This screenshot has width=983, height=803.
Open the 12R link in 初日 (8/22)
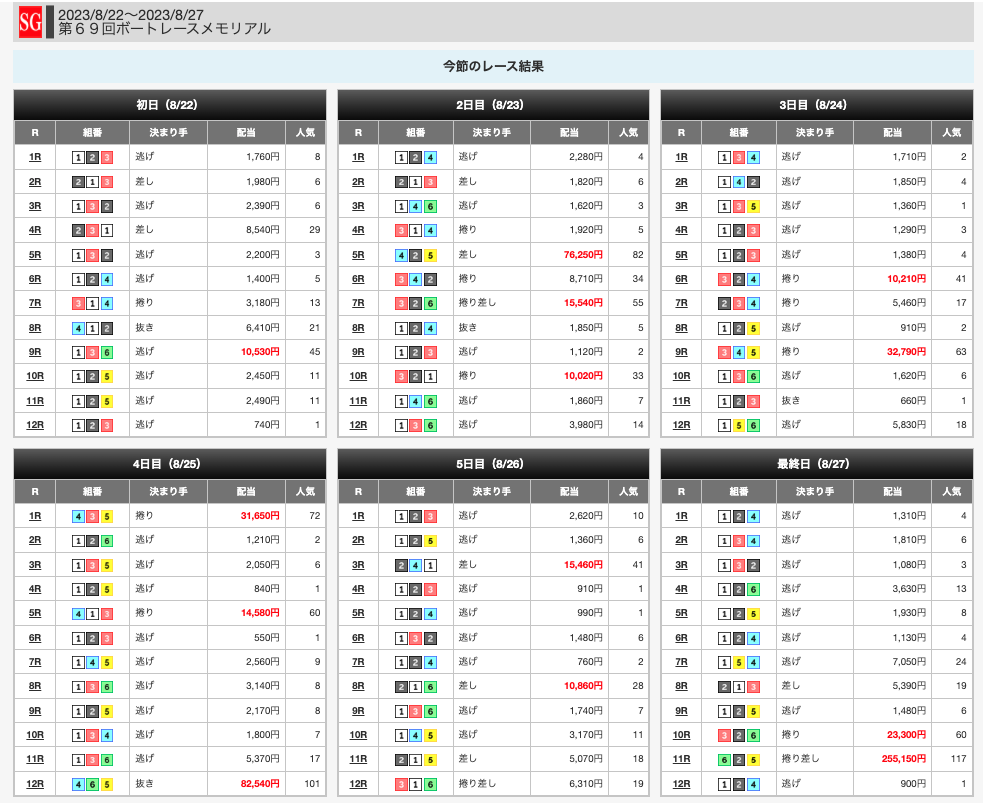click(35, 425)
